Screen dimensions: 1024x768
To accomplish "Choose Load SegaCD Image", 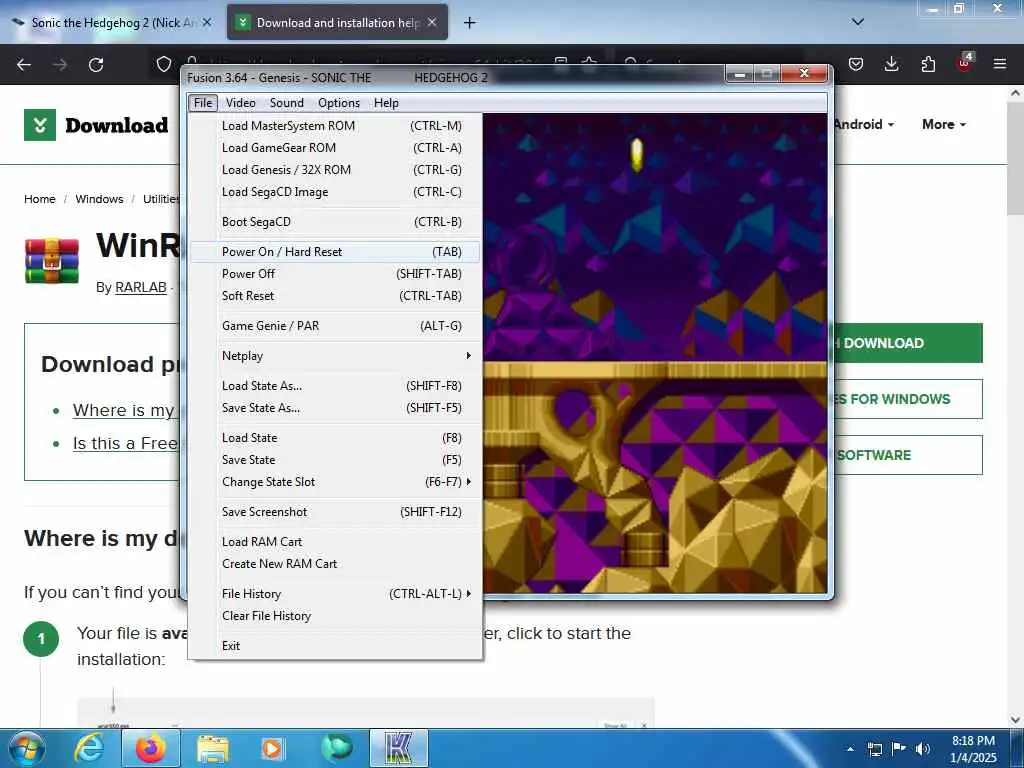I will tap(336, 192).
